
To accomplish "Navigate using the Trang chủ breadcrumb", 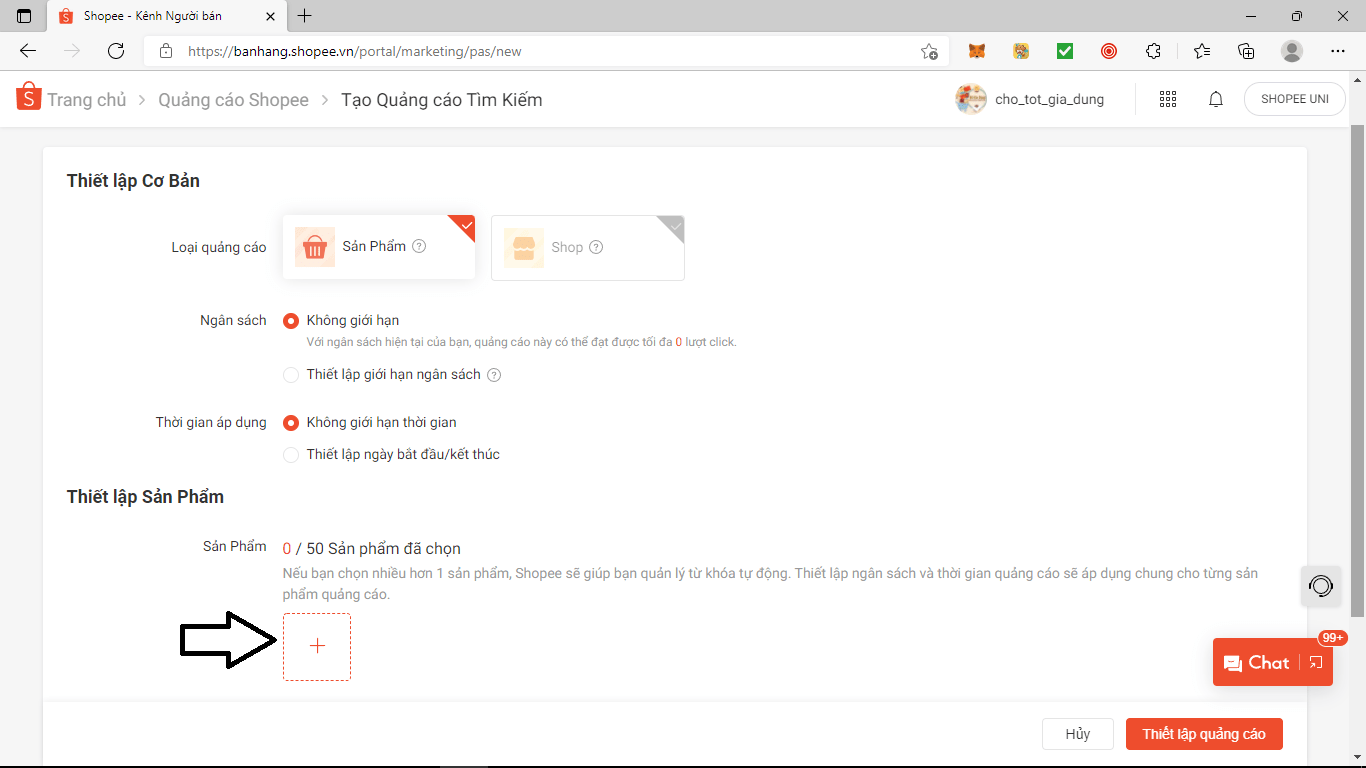I will (89, 99).
